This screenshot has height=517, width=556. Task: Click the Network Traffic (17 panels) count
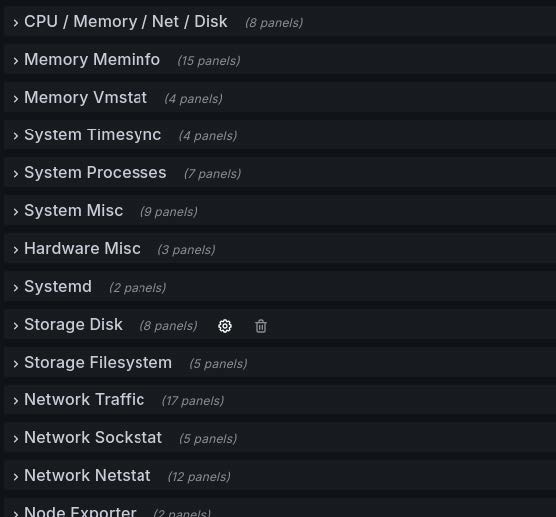193,401
